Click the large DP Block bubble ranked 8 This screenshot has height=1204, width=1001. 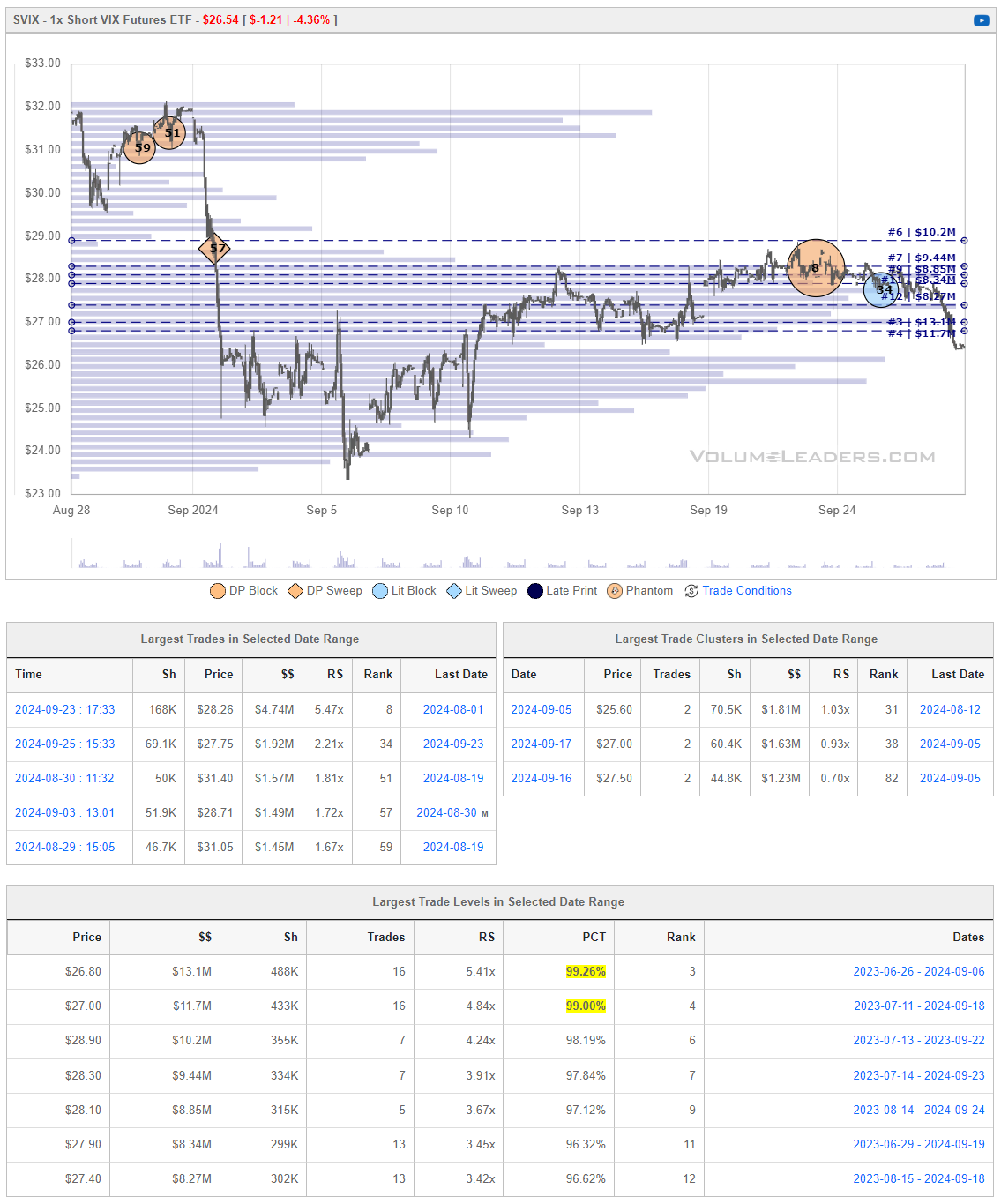point(816,267)
